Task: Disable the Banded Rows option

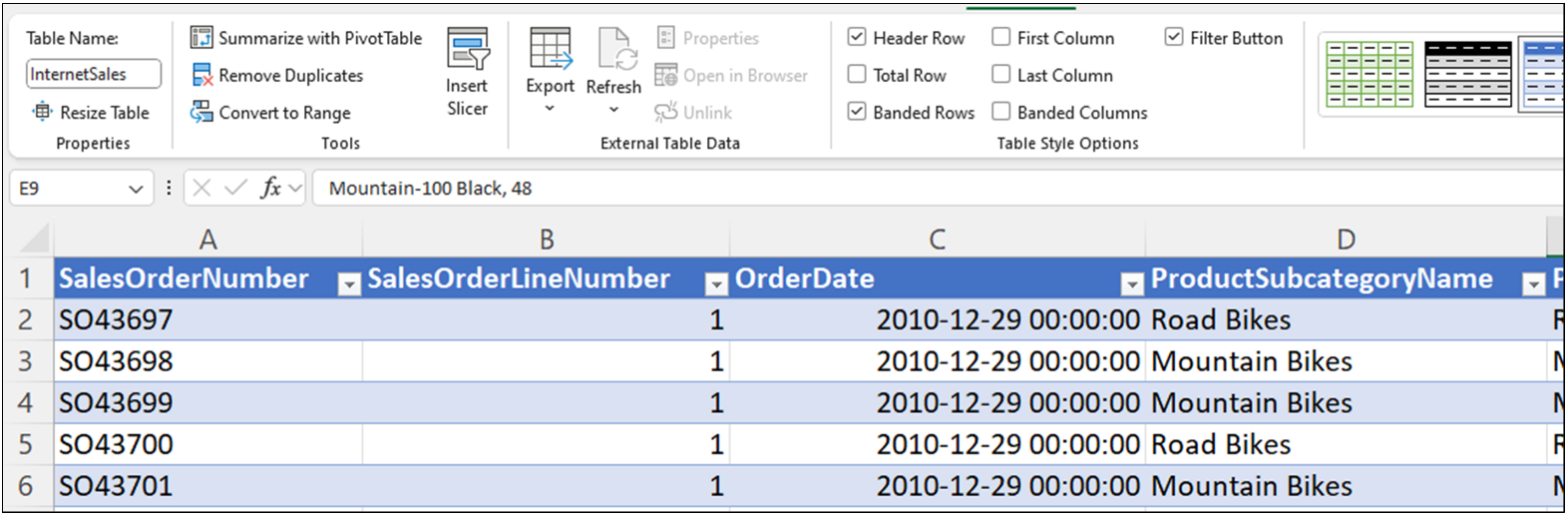Action: 857,112
